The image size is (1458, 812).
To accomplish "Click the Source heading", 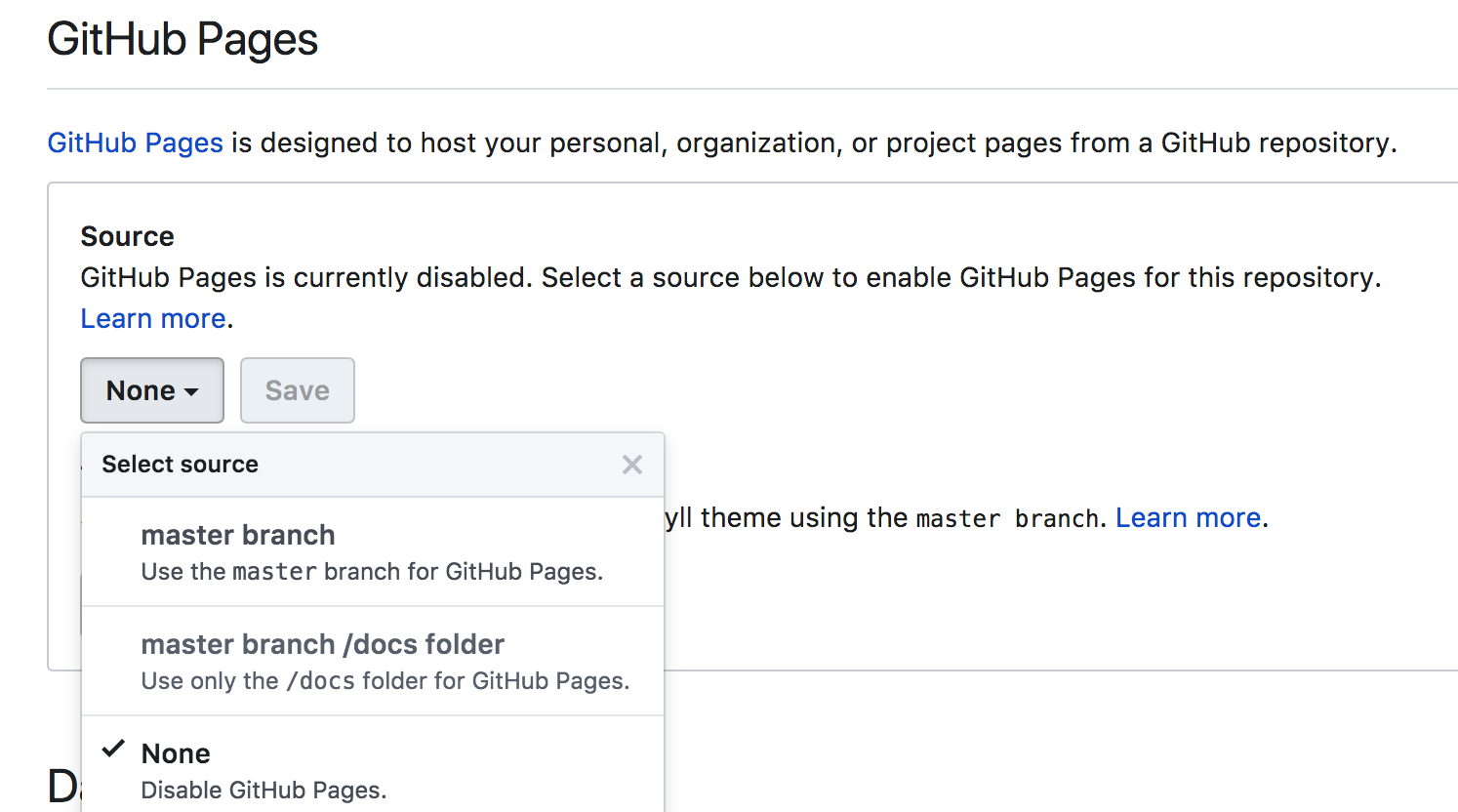I will (127, 236).
